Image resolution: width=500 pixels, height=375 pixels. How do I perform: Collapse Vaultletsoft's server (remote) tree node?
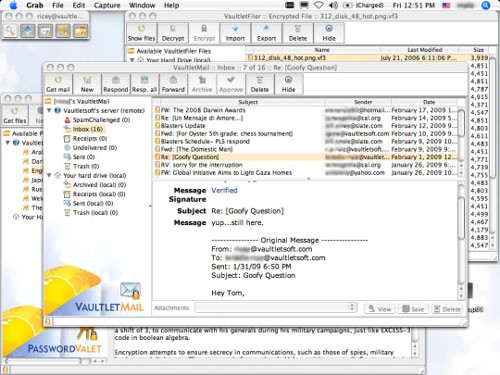[49, 110]
